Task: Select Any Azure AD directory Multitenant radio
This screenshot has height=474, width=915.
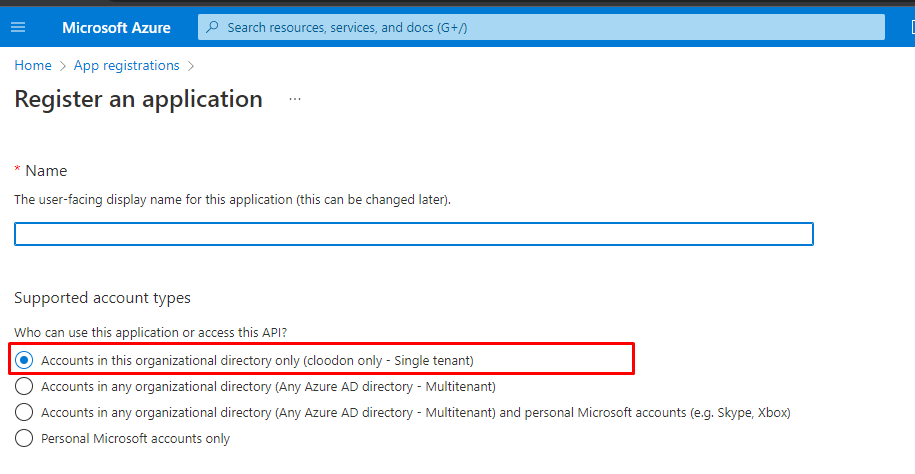Action: click(24, 386)
